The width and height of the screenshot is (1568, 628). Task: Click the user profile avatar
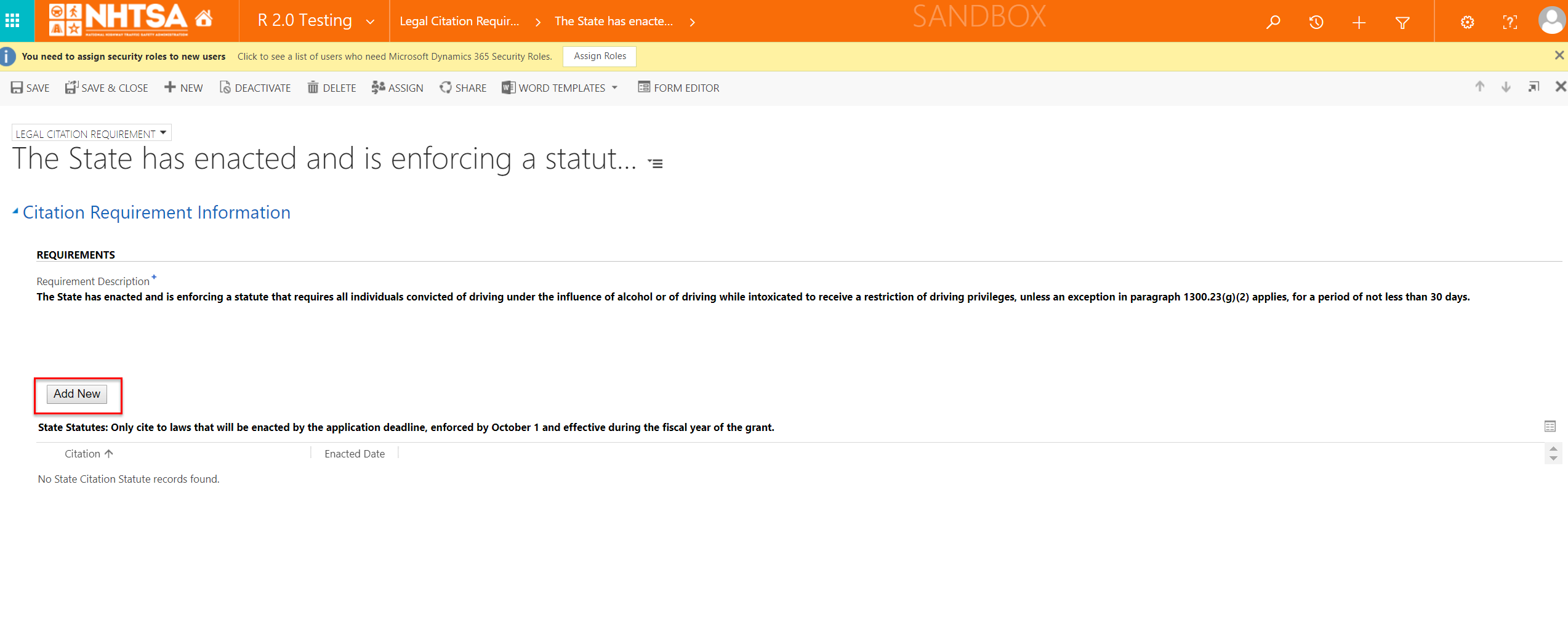pos(1551,20)
